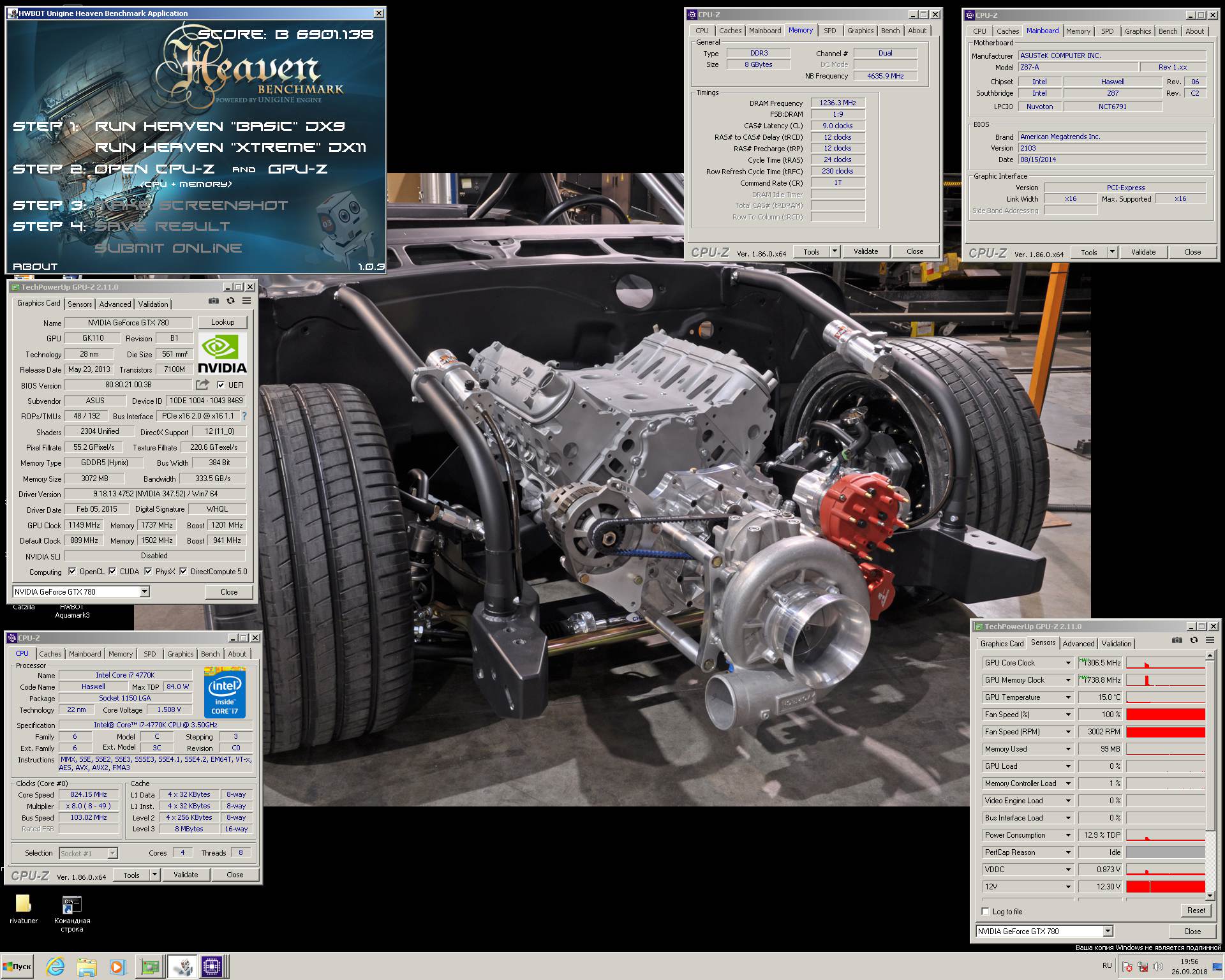Image resolution: width=1225 pixels, height=980 pixels.
Task: Switch to SPD tab in CPU-Z Memory window
Action: (x=829, y=31)
